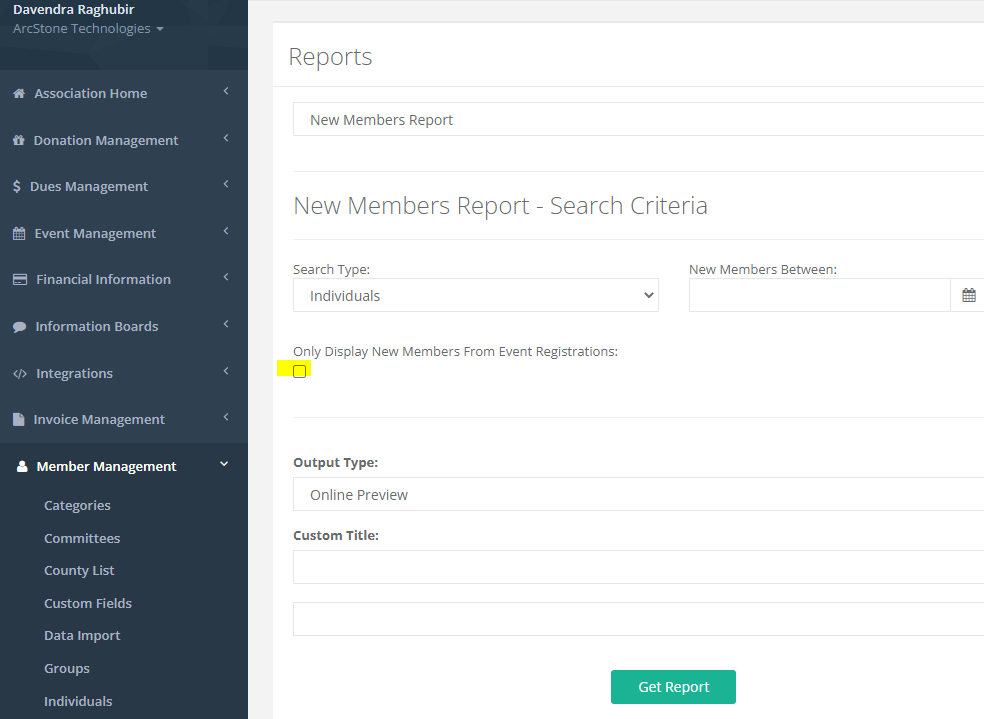Click the Association Home house icon

click(x=19, y=93)
